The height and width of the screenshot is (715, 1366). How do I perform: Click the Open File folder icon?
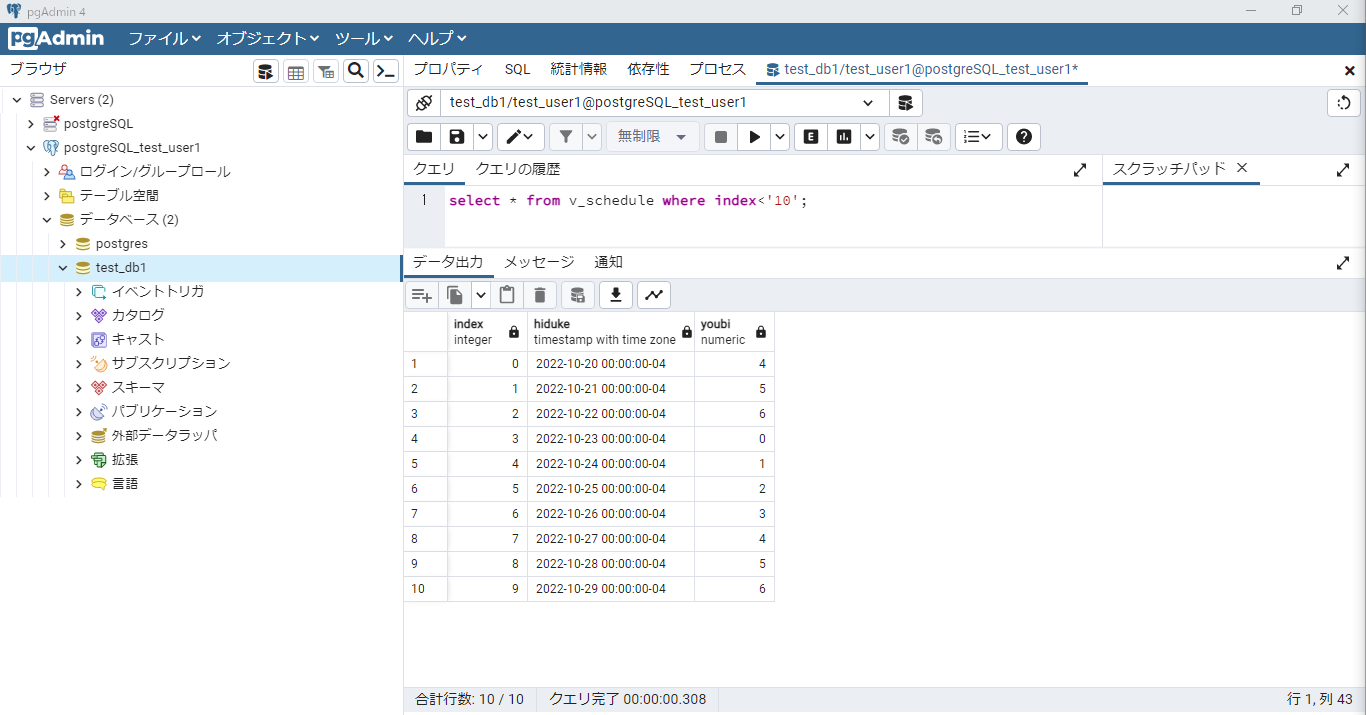[x=424, y=137]
